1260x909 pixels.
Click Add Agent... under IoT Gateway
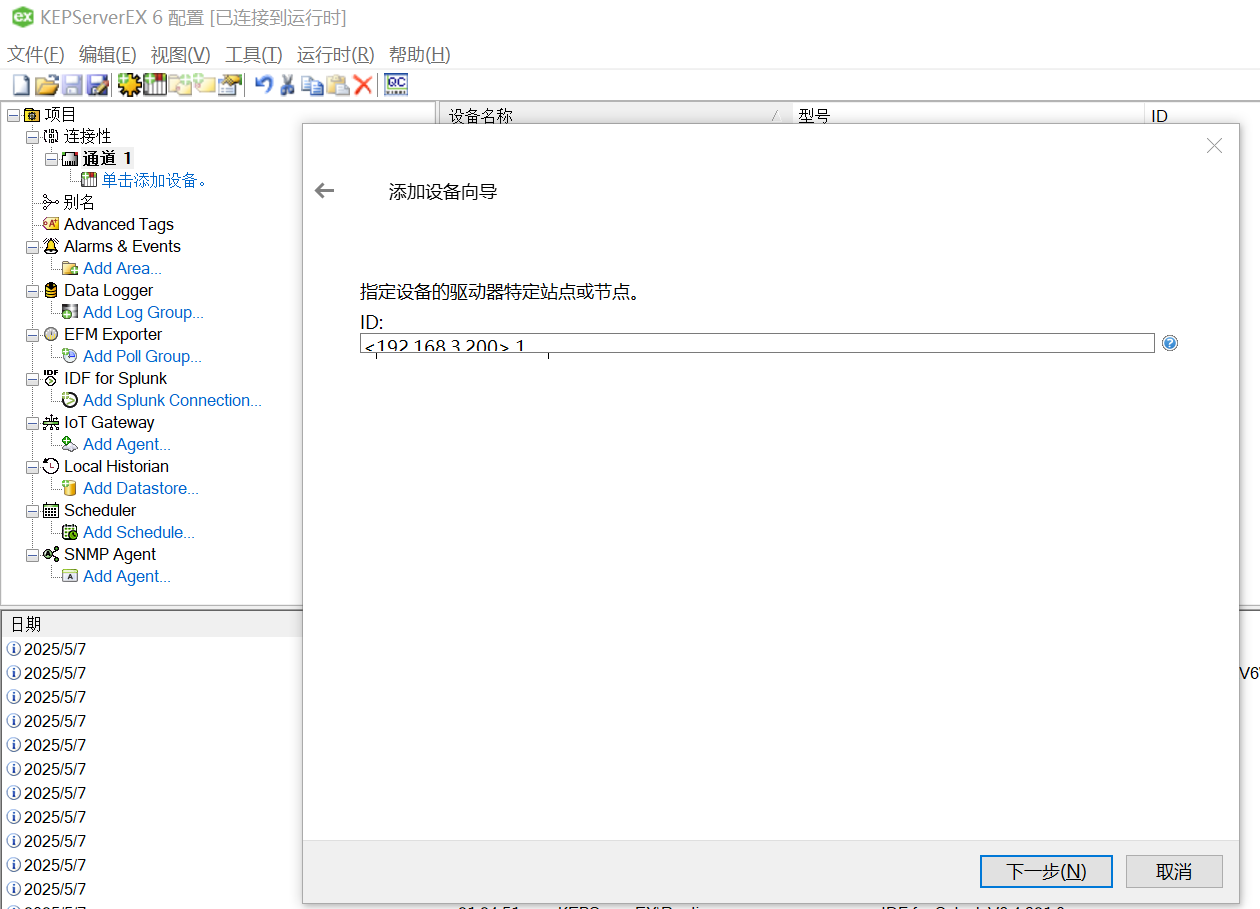[x=127, y=444]
